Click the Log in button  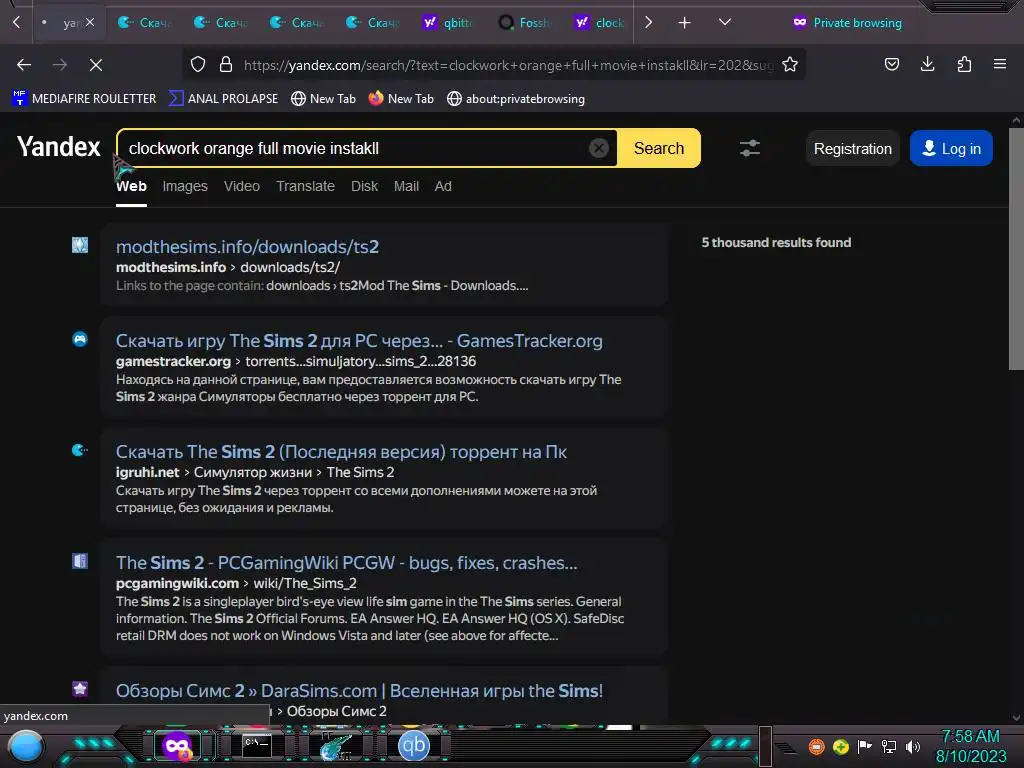point(951,149)
